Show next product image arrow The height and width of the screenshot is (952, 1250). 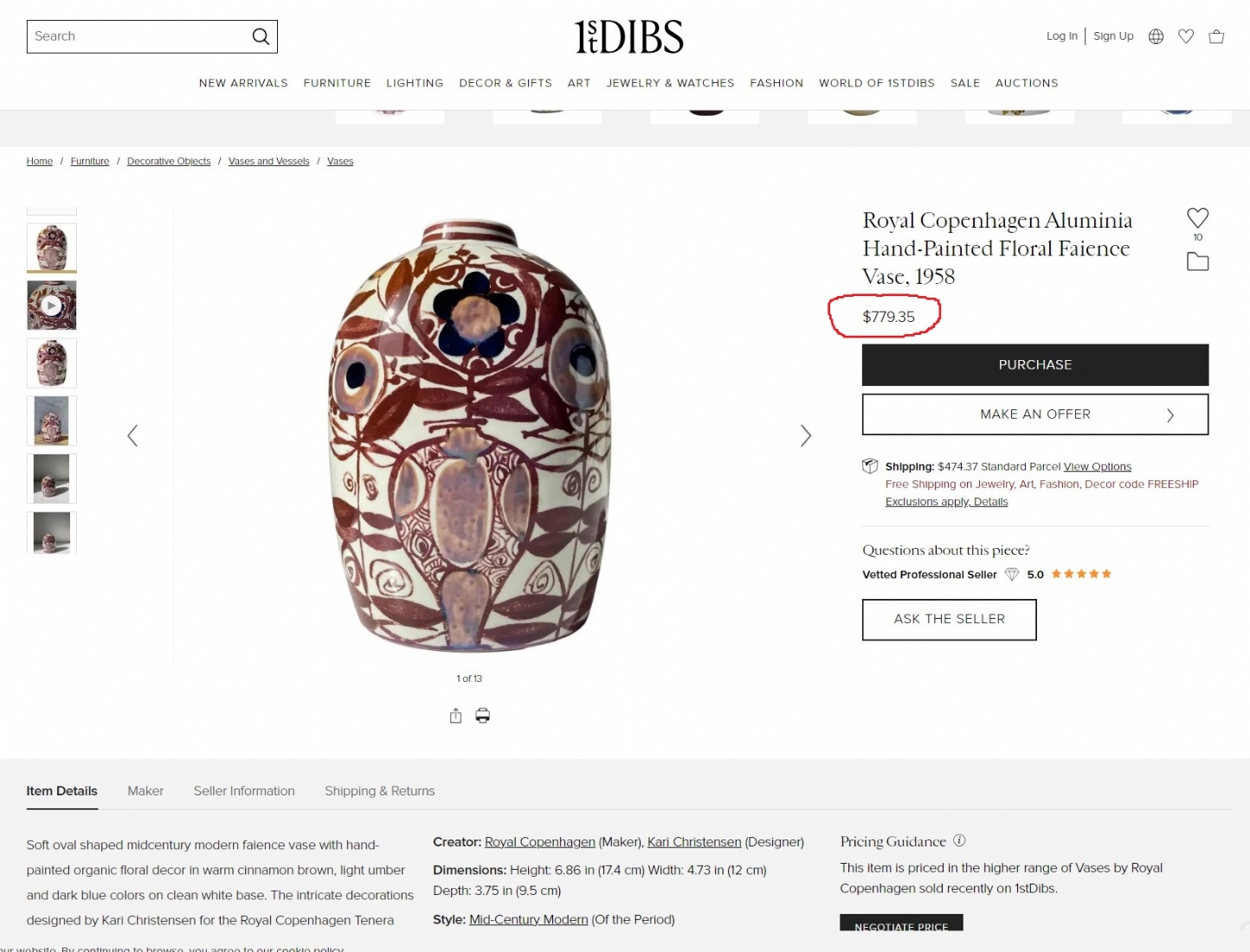tap(806, 435)
